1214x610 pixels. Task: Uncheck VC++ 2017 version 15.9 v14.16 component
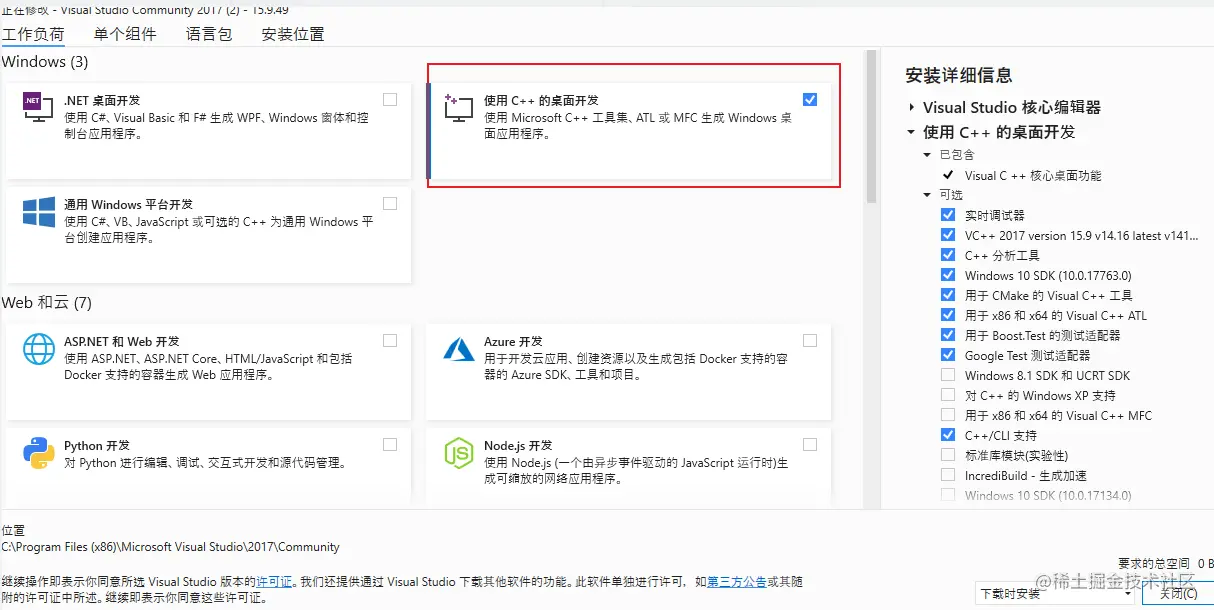pos(948,235)
